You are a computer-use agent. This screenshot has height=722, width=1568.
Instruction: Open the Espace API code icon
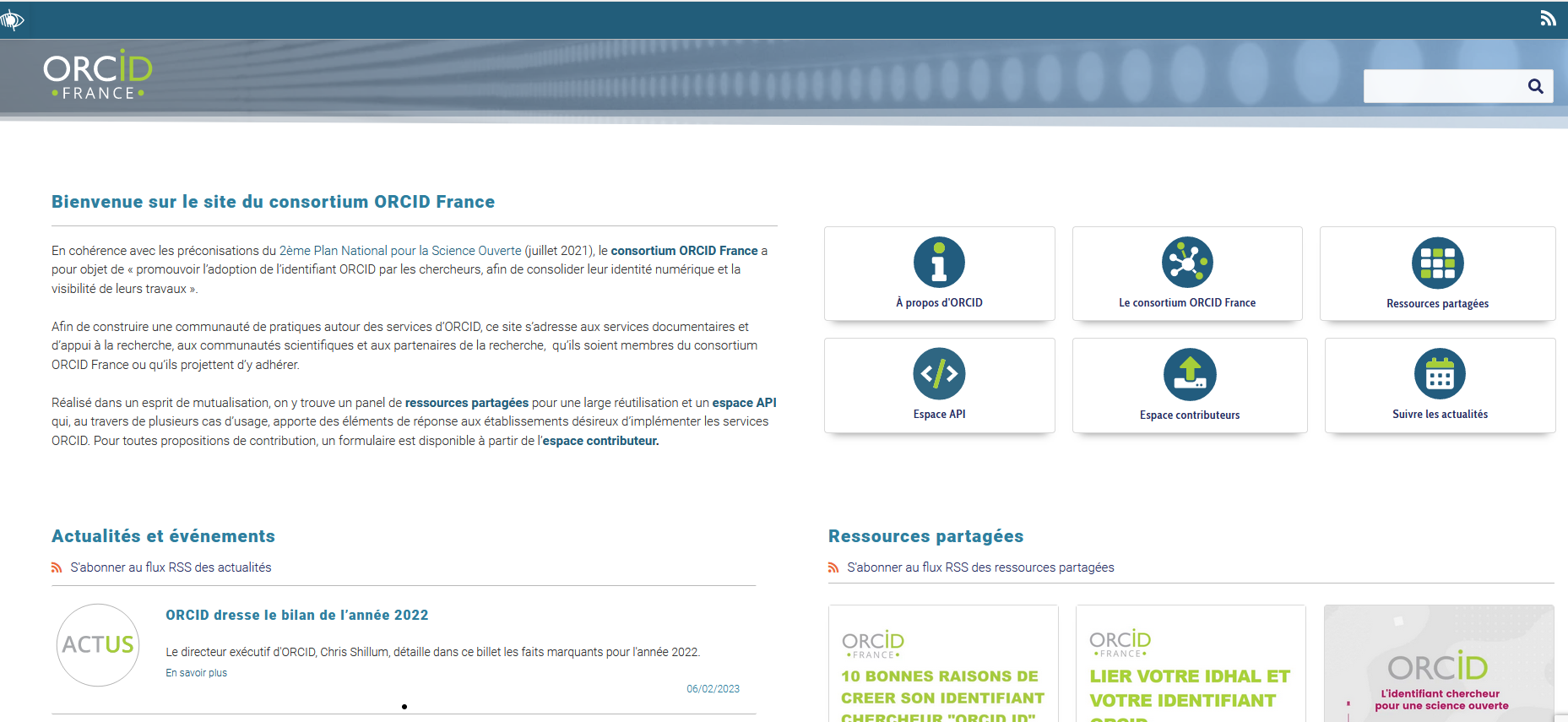pyautogui.click(x=939, y=373)
